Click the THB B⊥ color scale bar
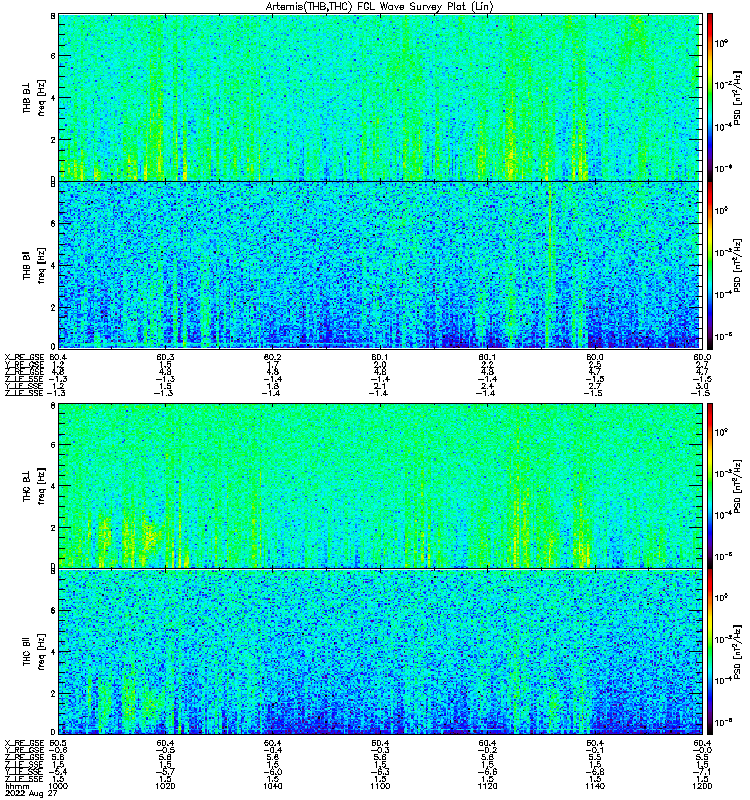The height and width of the screenshot is (800, 750). click(x=710, y=97)
